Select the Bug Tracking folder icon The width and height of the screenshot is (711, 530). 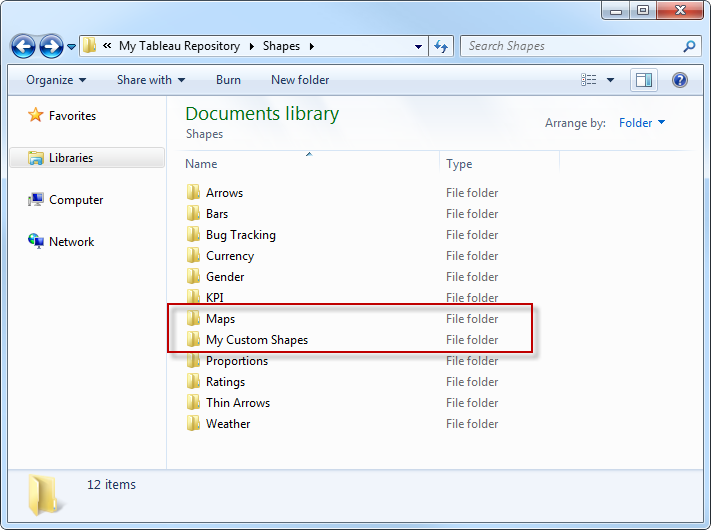193,234
